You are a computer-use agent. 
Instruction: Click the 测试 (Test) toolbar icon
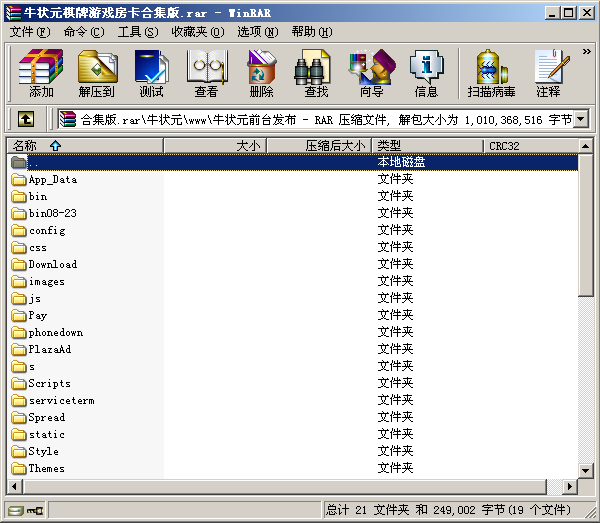(x=151, y=73)
